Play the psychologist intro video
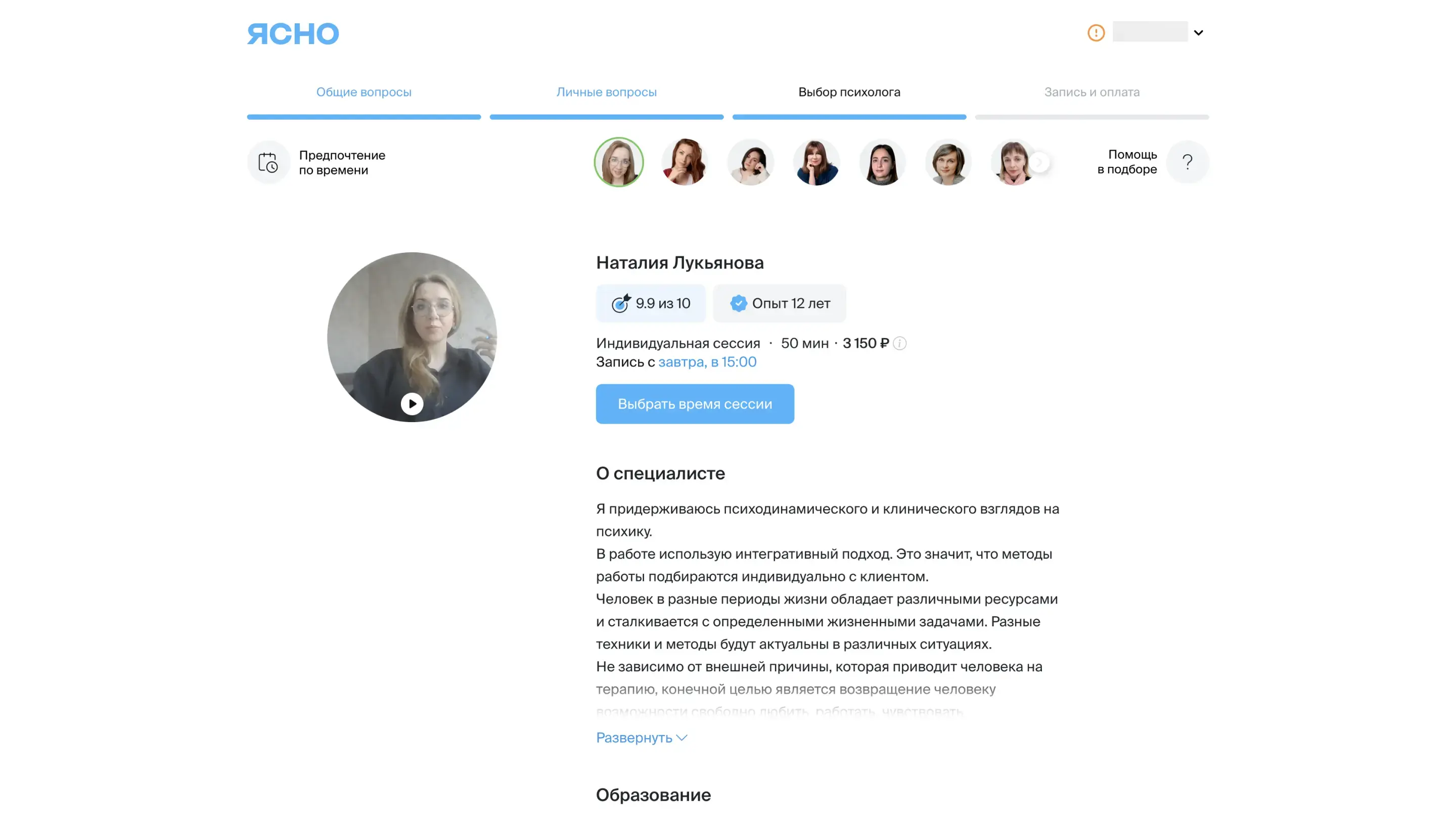Screen dimensions: 1456x819 click(412, 403)
